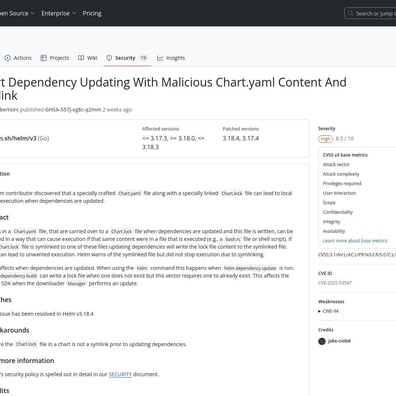Screen dimensions: 396x396
Task: Click the Projects table icon
Action: (43, 58)
